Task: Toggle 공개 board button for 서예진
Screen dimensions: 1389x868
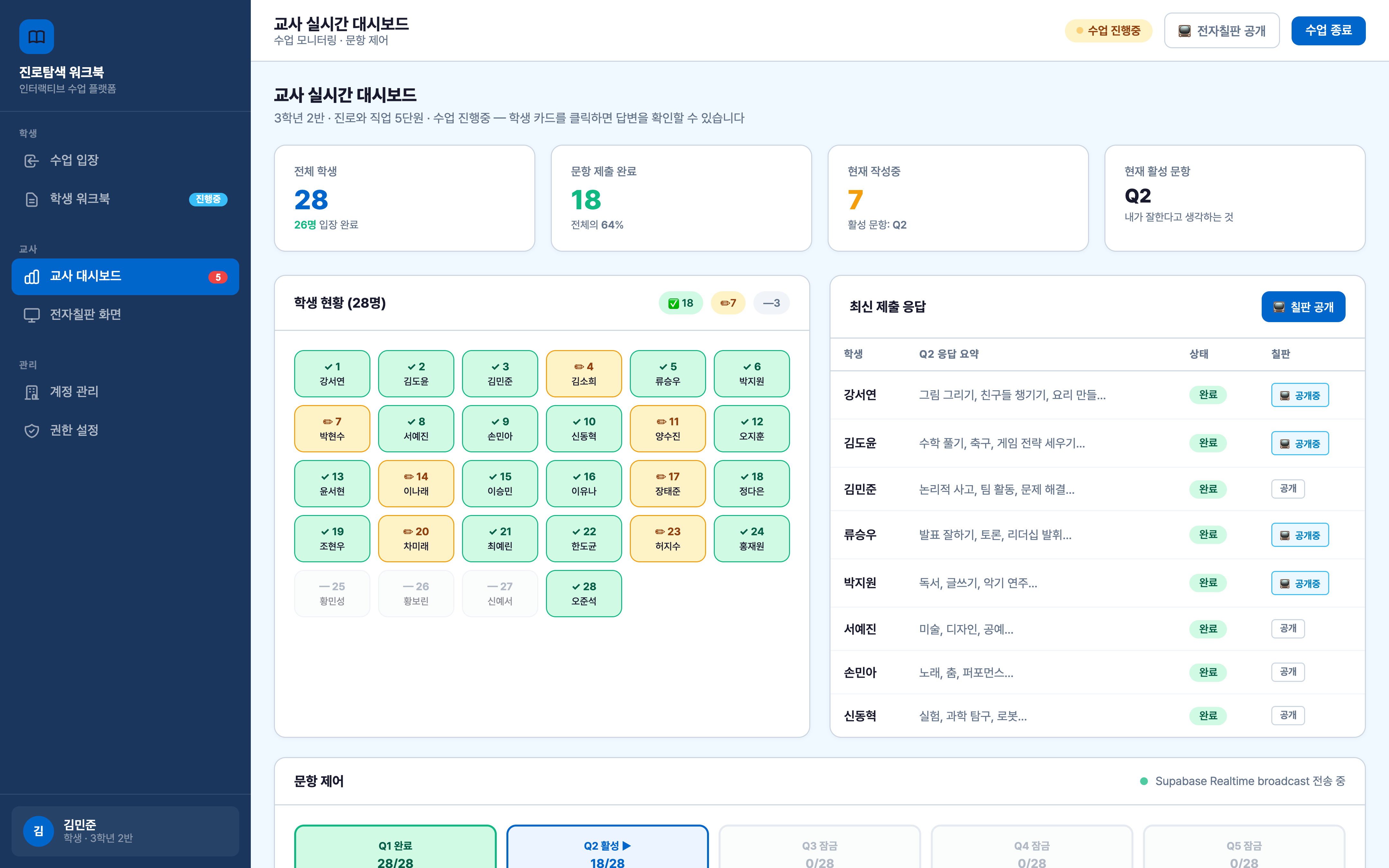Action: pyautogui.click(x=1287, y=628)
